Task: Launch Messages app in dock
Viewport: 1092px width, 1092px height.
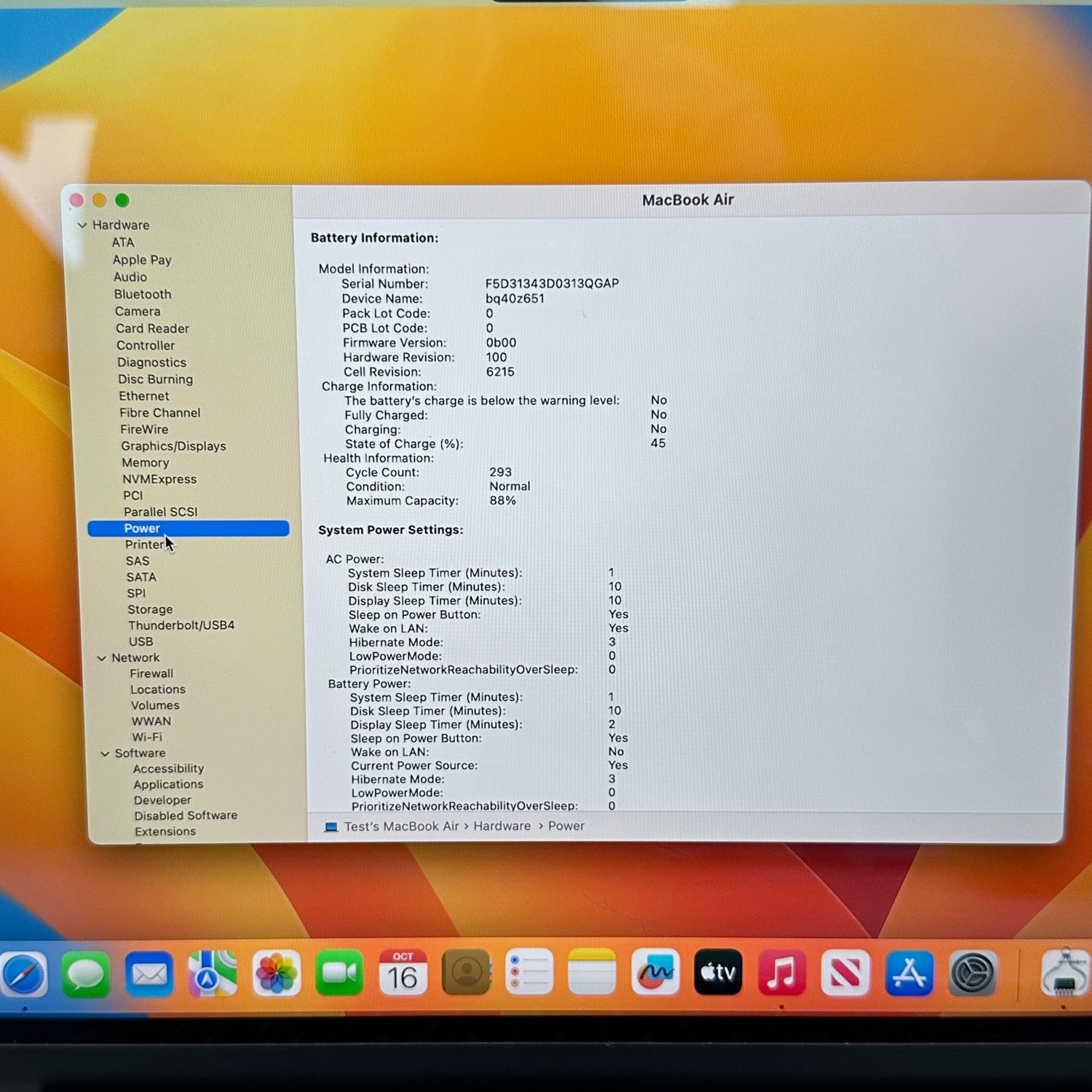Action: (x=86, y=974)
